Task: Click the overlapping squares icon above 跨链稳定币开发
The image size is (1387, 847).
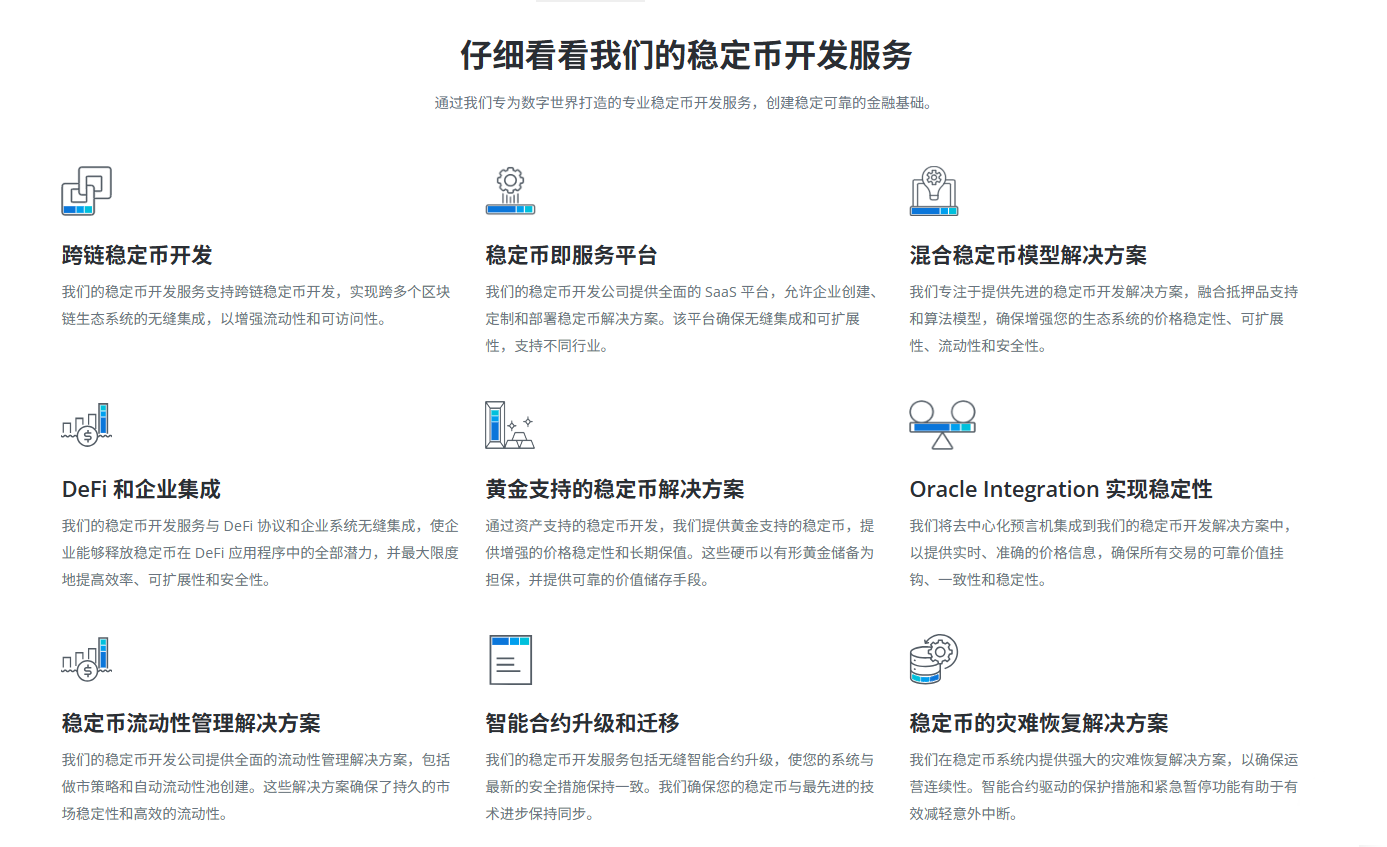Action: tap(86, 191)
